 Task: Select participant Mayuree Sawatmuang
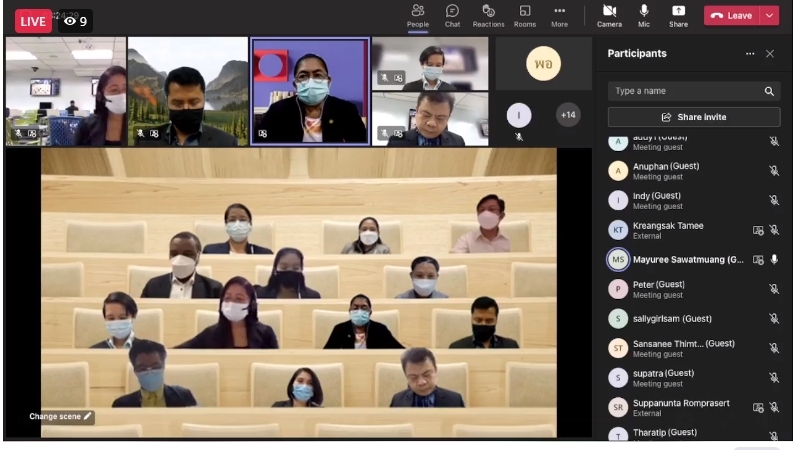pyautogui.click(x=694, y=259)
